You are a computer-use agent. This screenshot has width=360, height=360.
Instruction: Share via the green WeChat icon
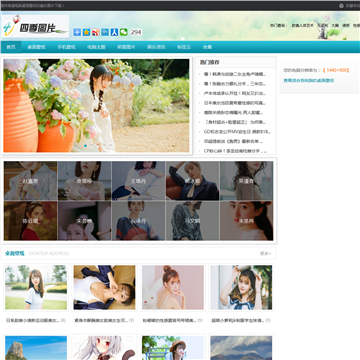[x=124, y=32]
